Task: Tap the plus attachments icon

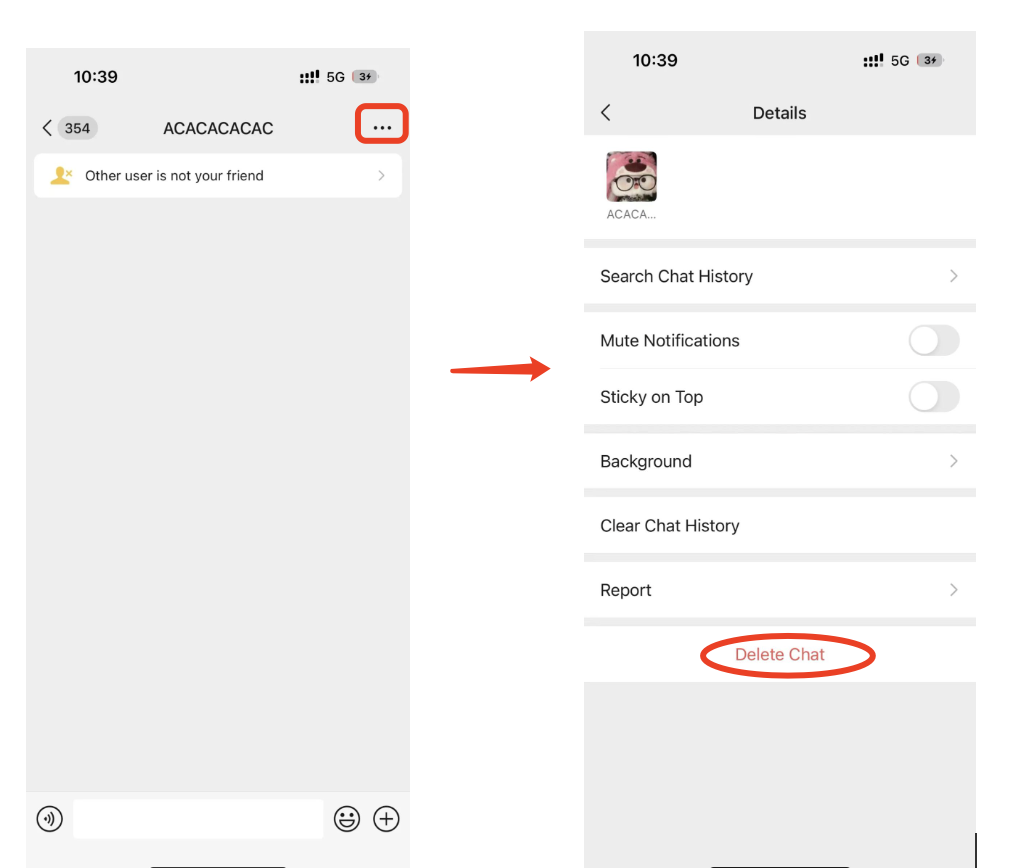Action: (386, 819)
